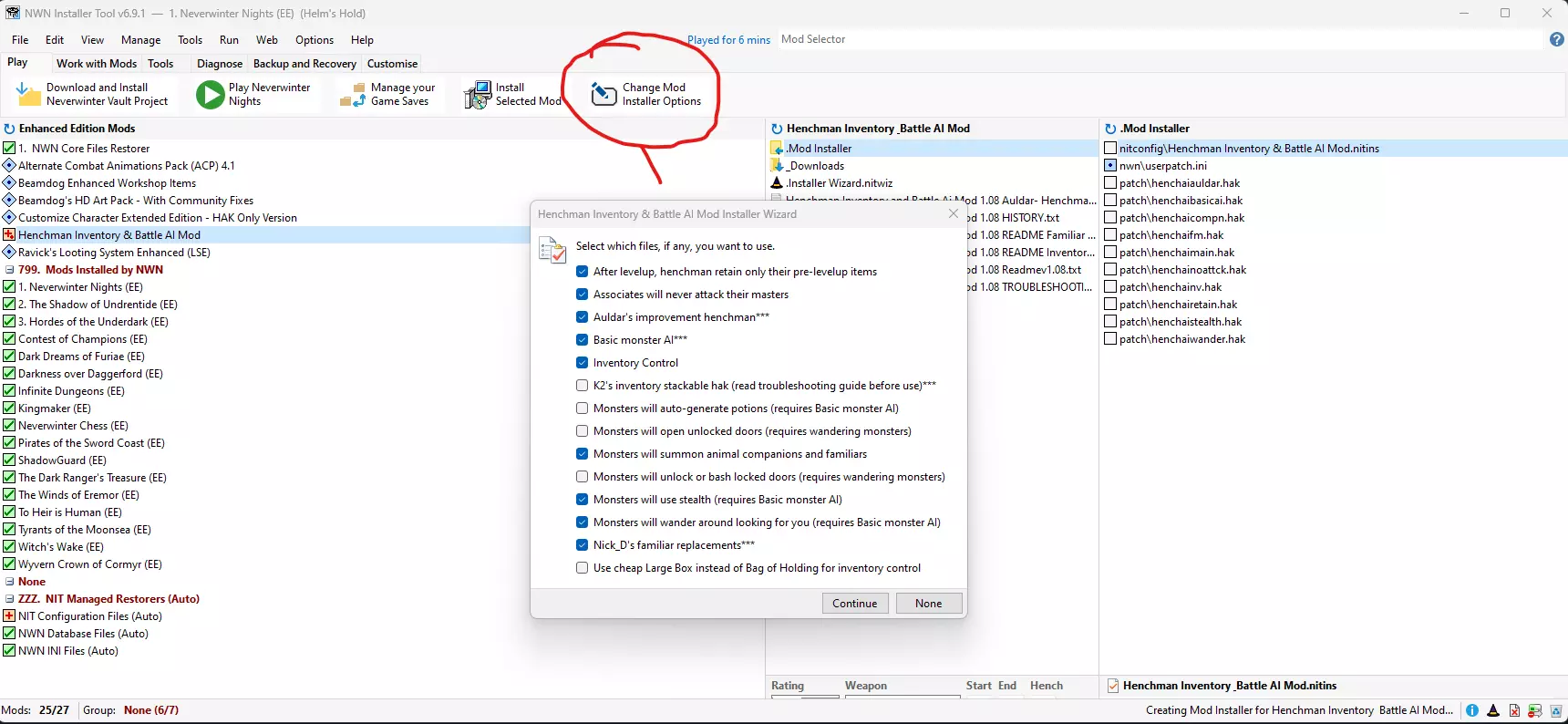
Task: Click the Played for 6 mins link
Action: pyautogui.click(x=728, y=40)
